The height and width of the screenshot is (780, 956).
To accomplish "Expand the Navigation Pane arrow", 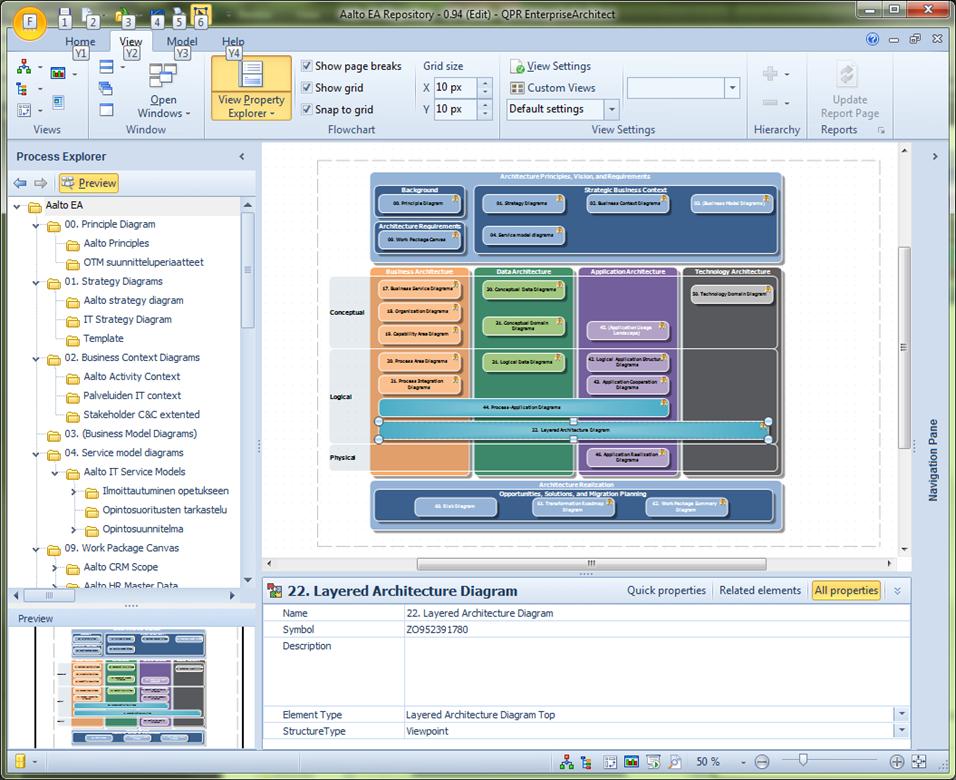I will pyautogui.click(x=935, y=157).
